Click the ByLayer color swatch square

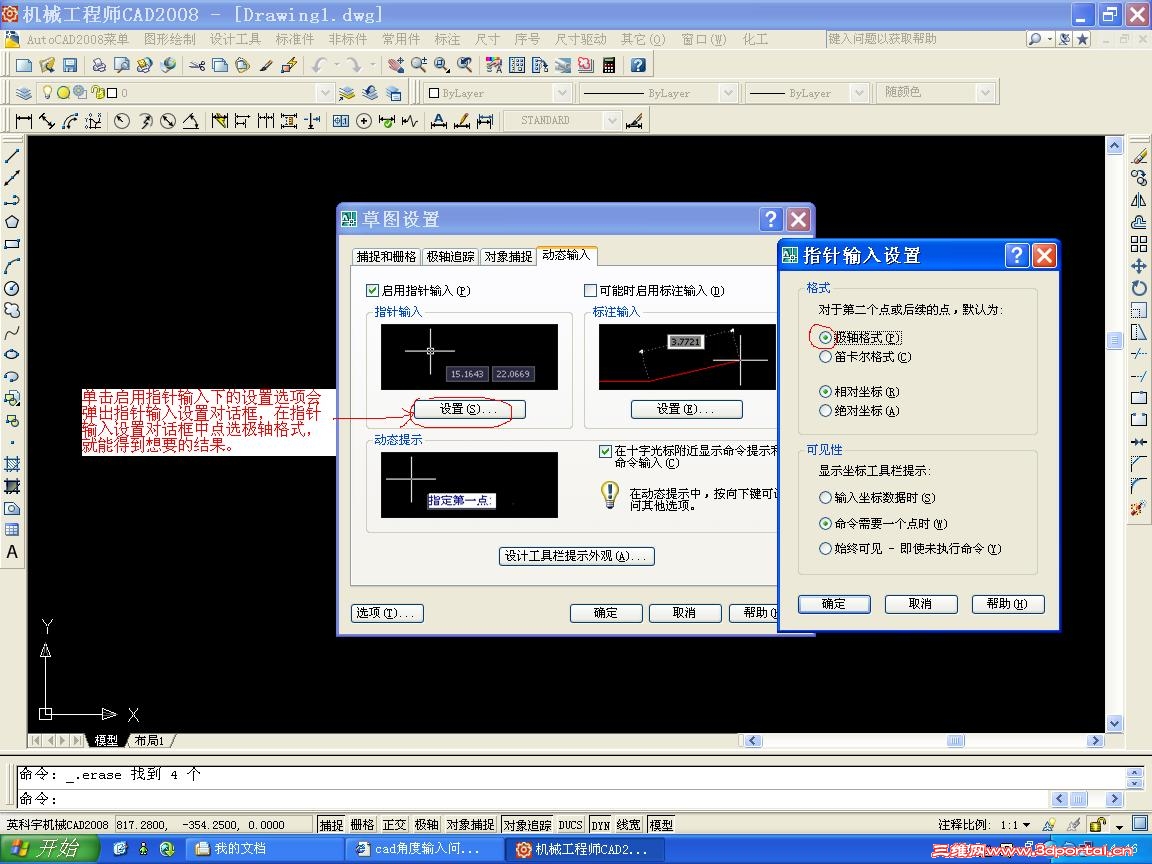[x=433, y=93]
